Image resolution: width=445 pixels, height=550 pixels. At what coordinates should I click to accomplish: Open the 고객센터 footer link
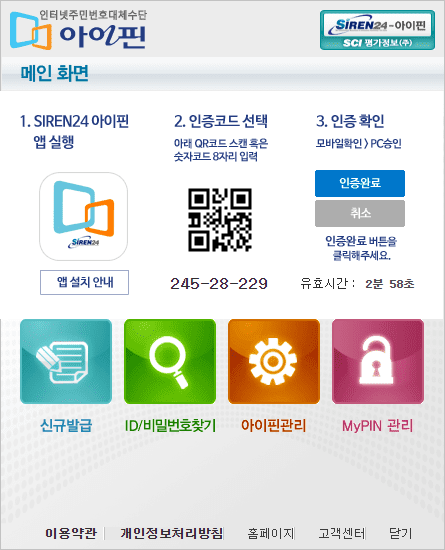(342, 534)
